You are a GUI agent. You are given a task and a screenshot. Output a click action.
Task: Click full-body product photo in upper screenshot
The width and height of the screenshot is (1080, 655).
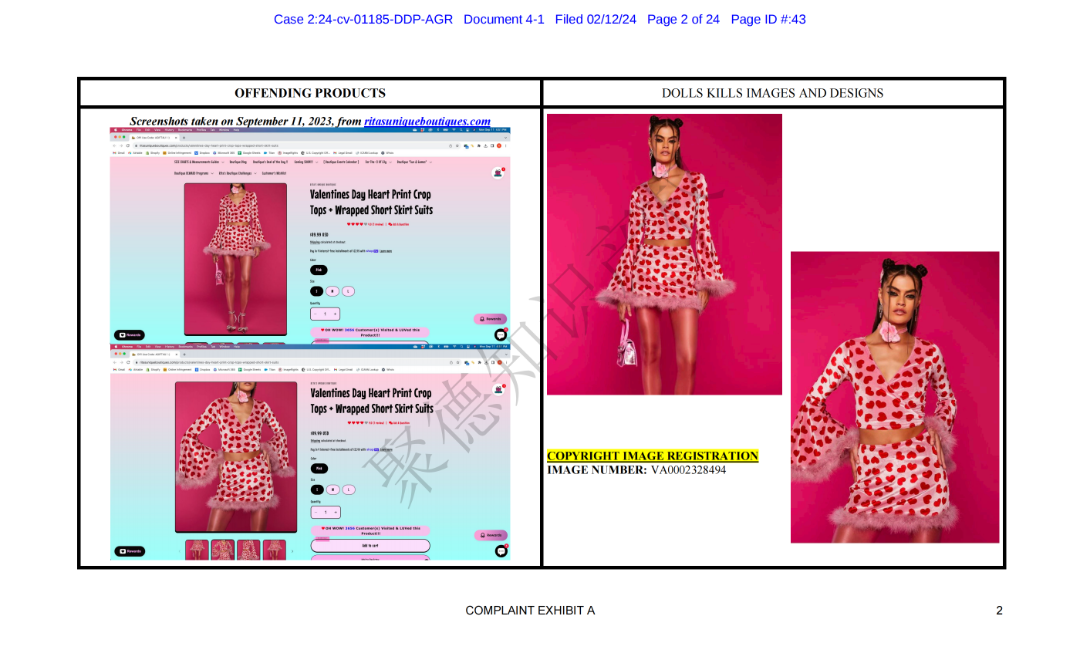click(x=235, y=259)
